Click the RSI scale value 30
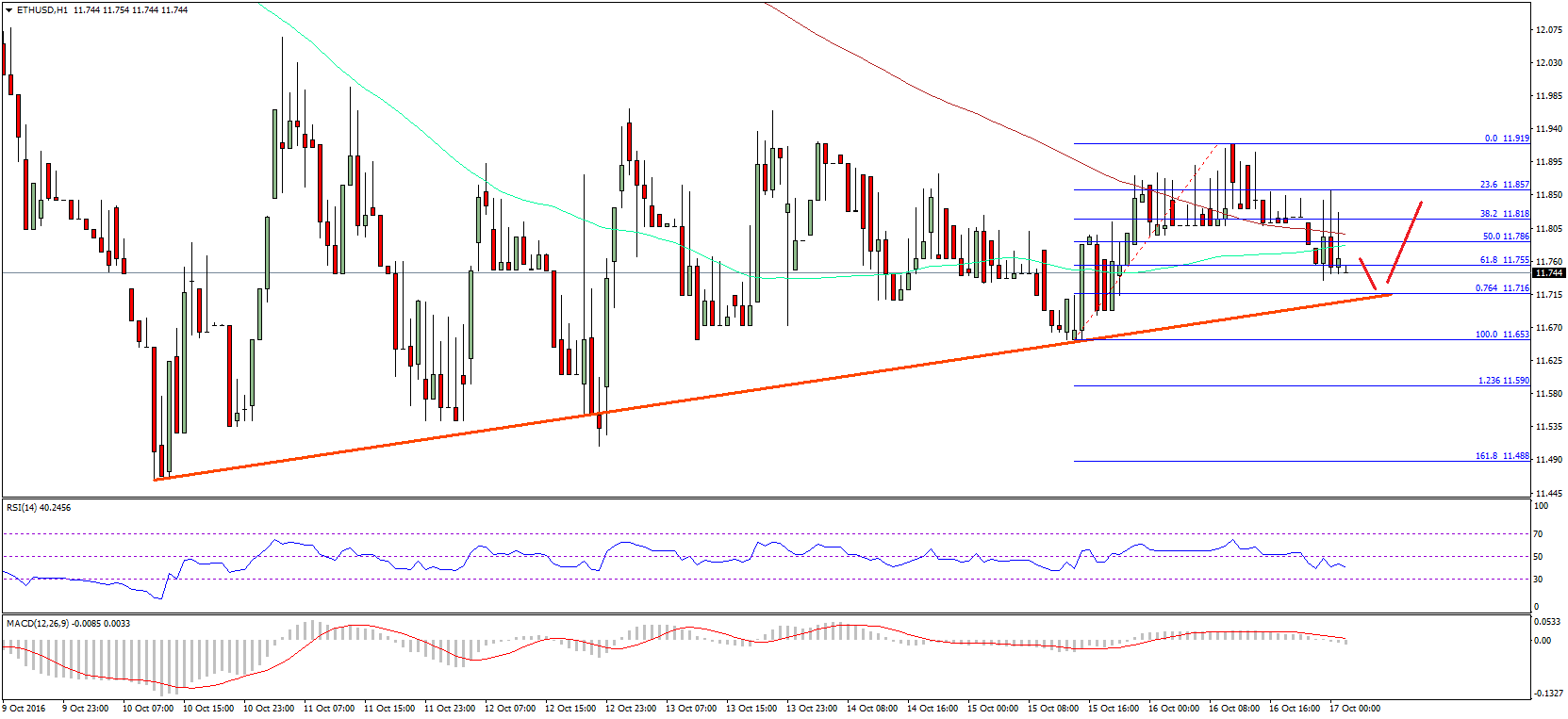 (x=1539, y=580)
